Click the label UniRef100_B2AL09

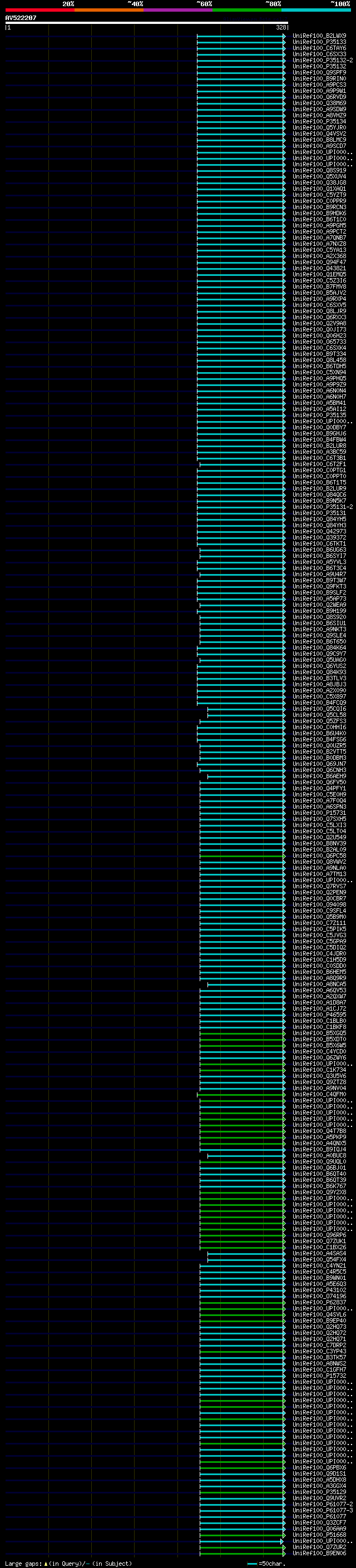click(319, 850)
